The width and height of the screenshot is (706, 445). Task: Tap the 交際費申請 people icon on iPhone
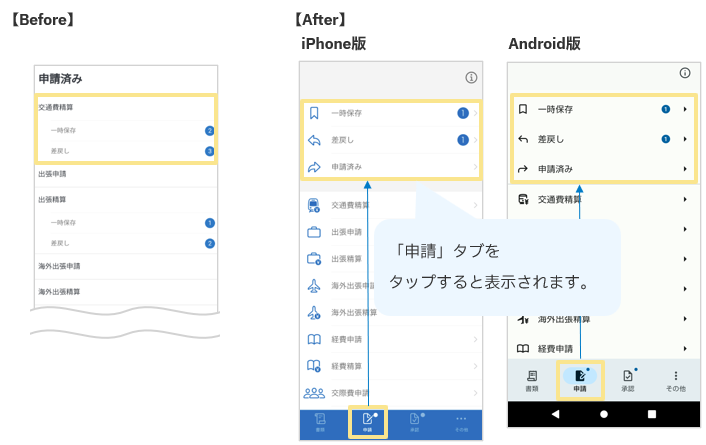314,393
